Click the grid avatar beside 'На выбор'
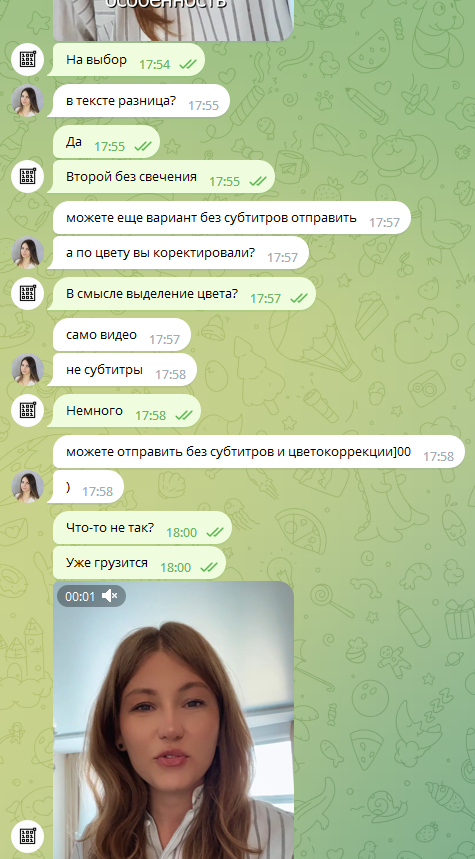475x859 pixels. [x=28, y=59]
